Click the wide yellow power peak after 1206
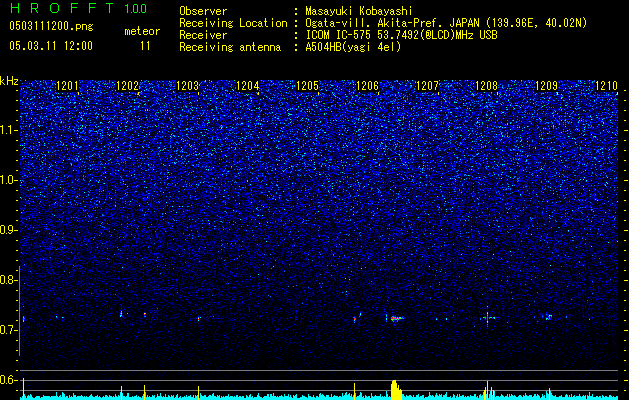The height and width of the screenshot is (400, 629). coord(396,390)
